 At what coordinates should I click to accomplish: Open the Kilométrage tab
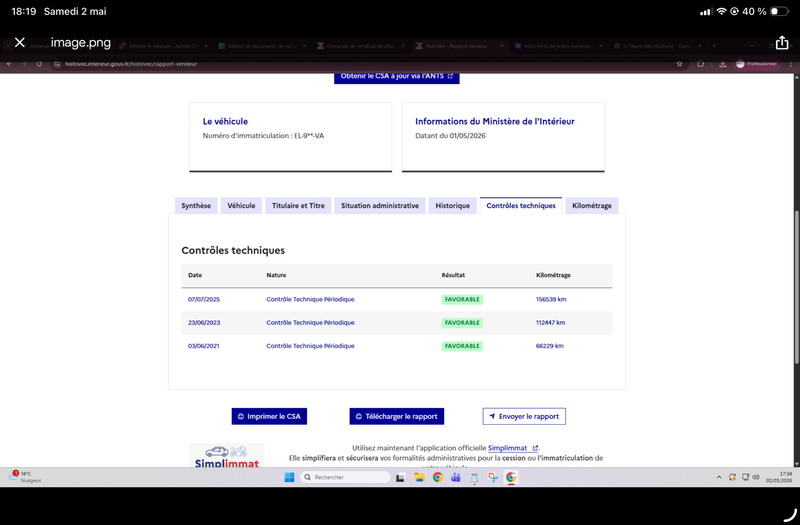click(x=592, y=206)
